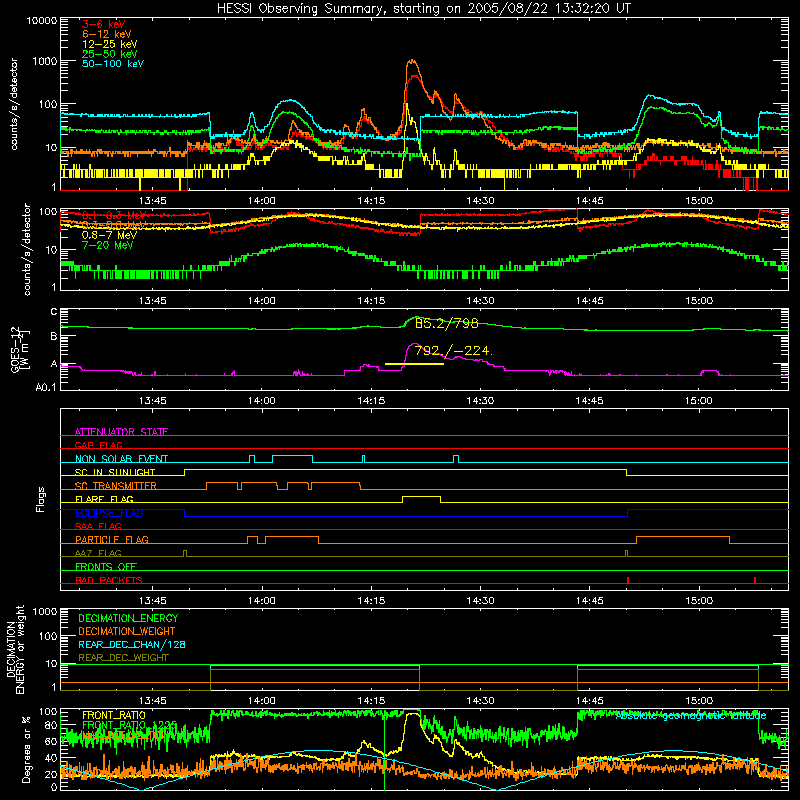Viewport: 800px width, 800px height.
Task: Click the 50-100 keV legend label
Action: coord(113,63)
